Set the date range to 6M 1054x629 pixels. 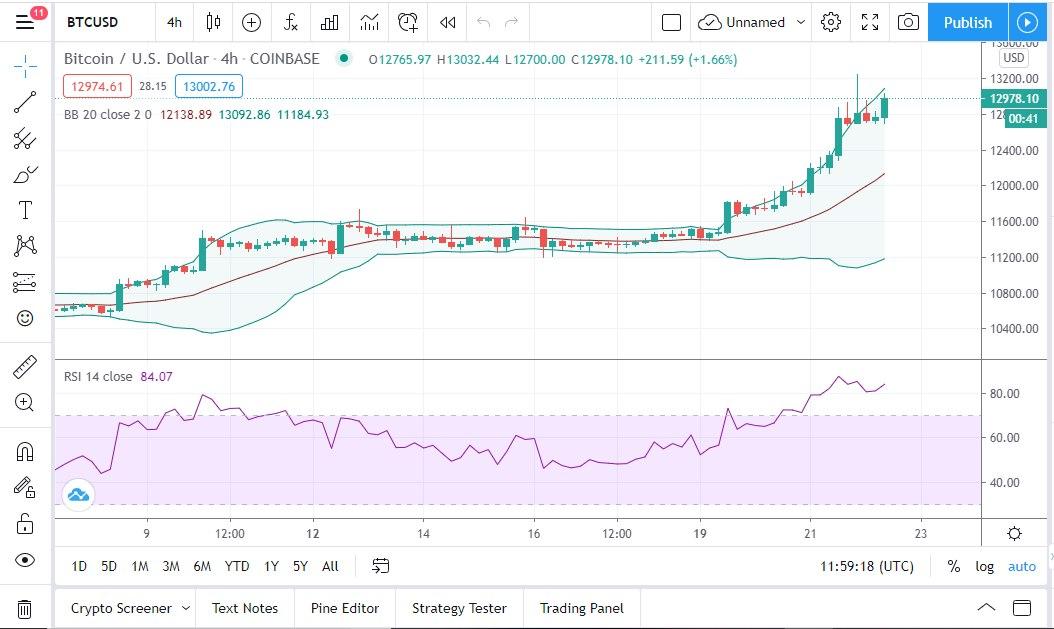click(202, 566)
